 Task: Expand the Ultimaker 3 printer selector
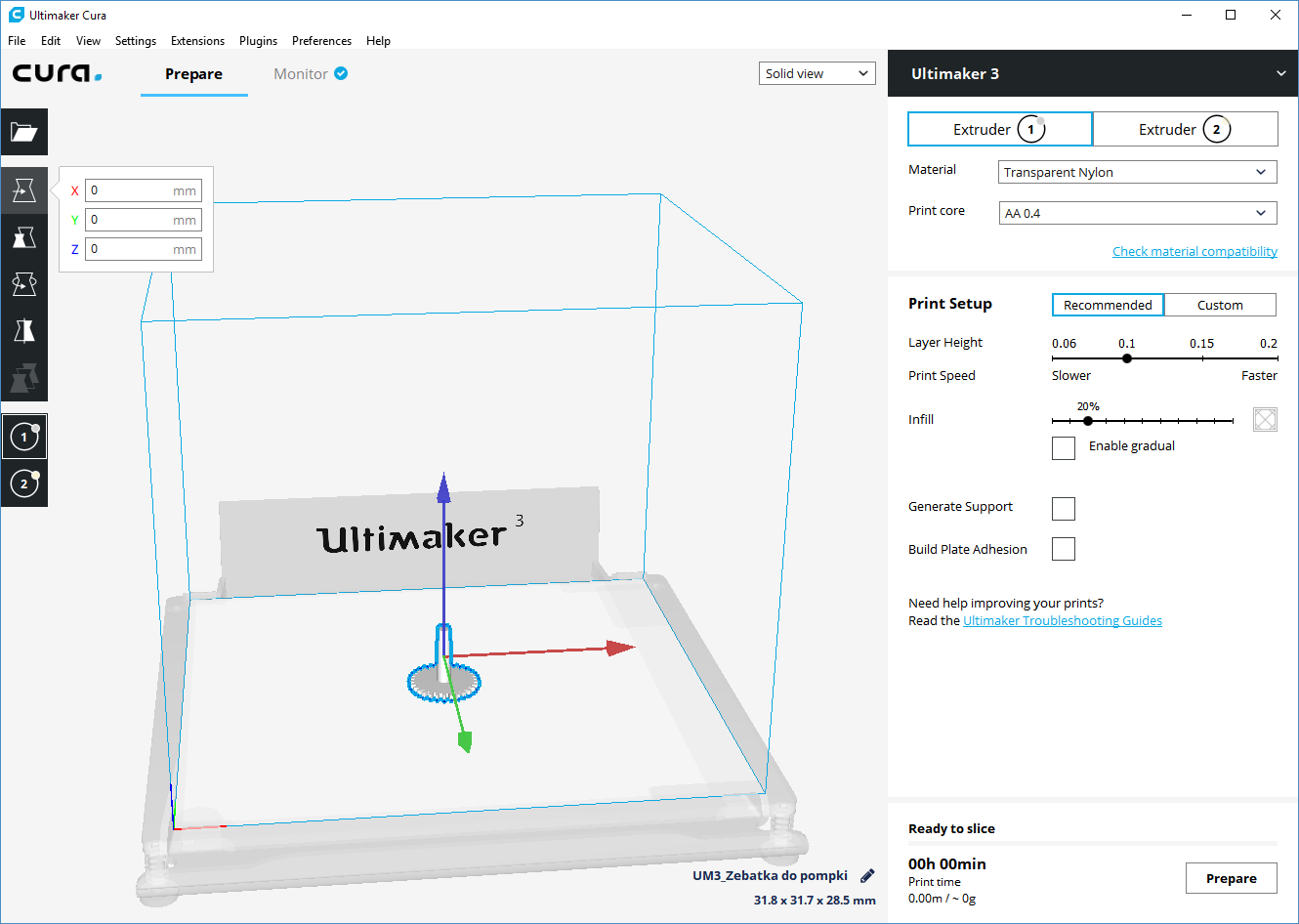(x=1093, y=73)
